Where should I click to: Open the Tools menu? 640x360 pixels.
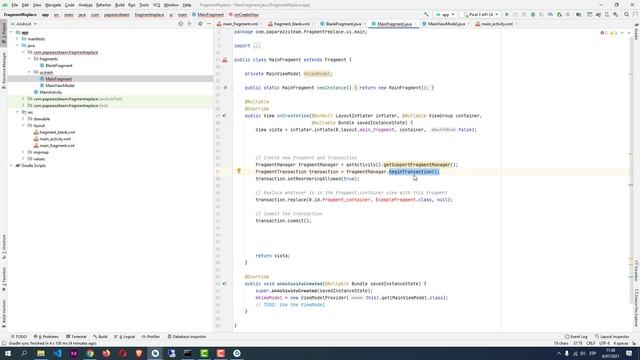pos(144,5)
